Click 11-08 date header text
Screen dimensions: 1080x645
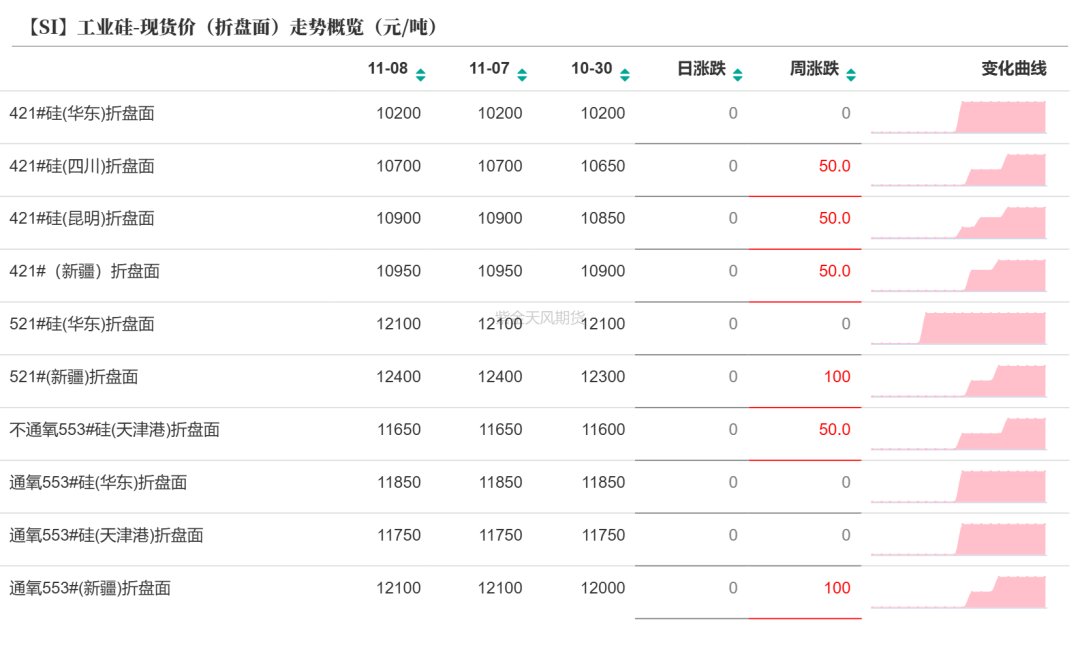tap(387, 69)
